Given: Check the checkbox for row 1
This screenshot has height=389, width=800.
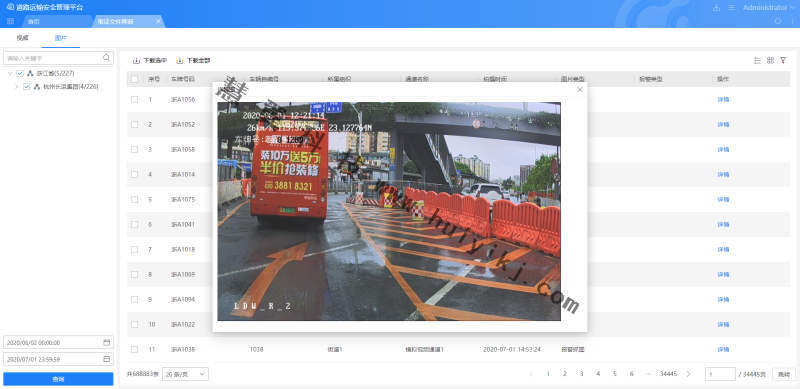Looking at the screenshot, I should (x=134, y=100).
